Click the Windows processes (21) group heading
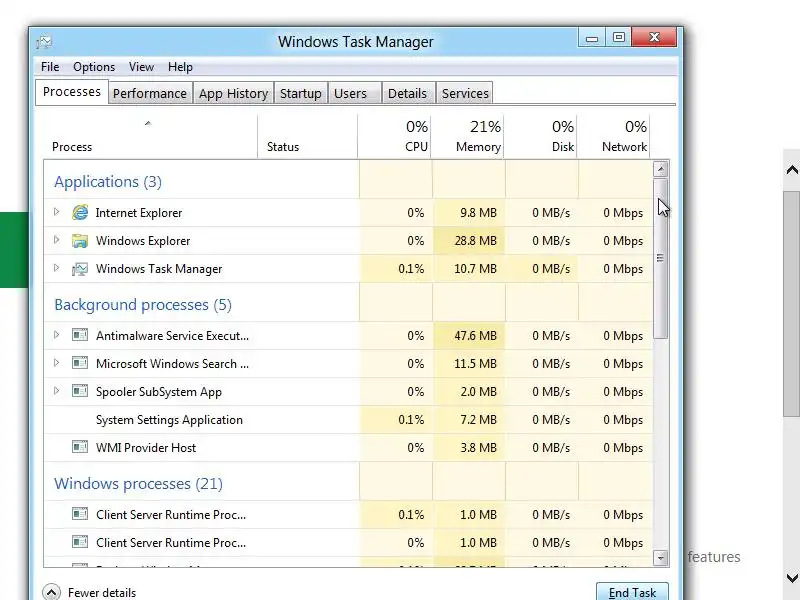Screen dimensions: 800x600 coord(138,483)
